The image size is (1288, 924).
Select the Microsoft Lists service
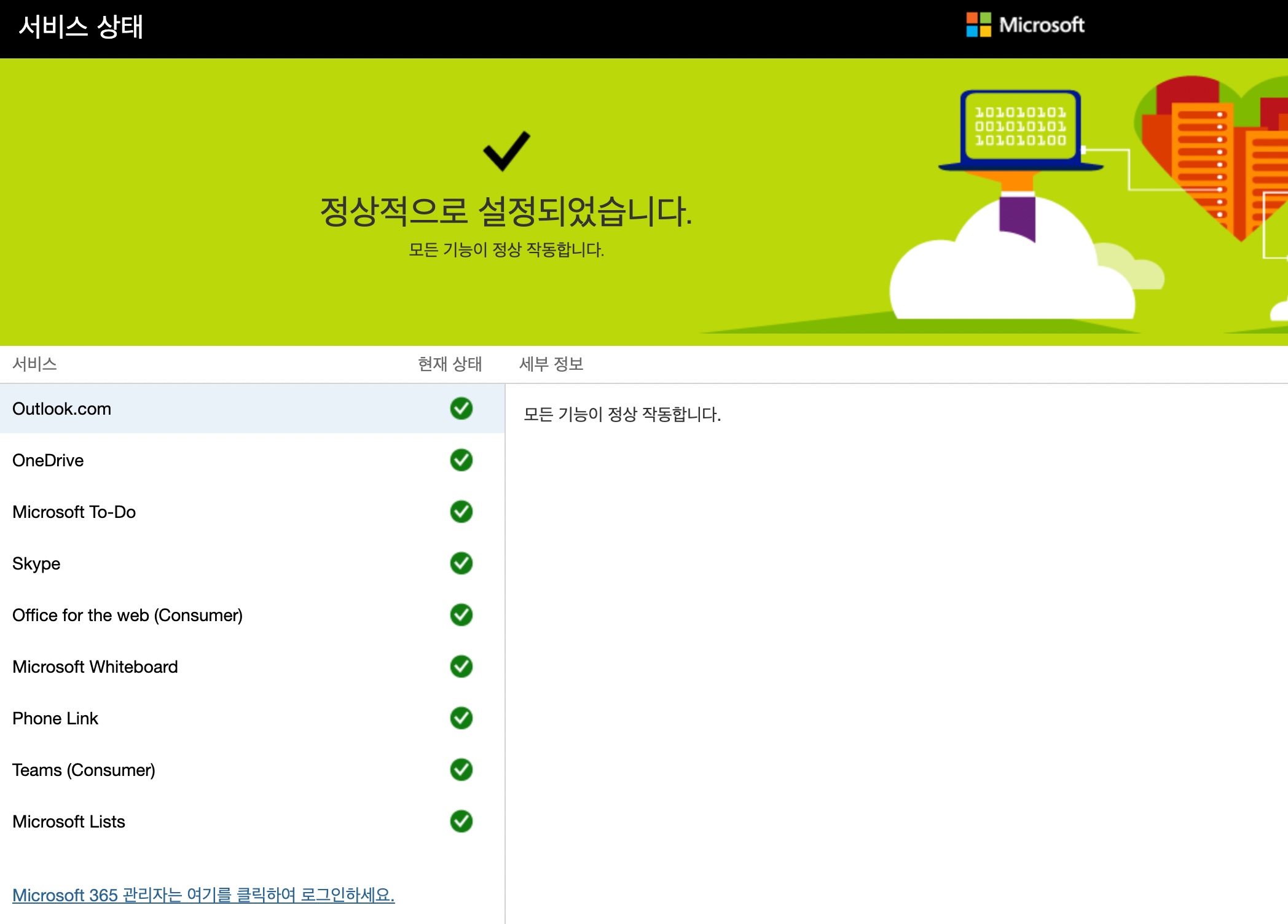(252, 821)
